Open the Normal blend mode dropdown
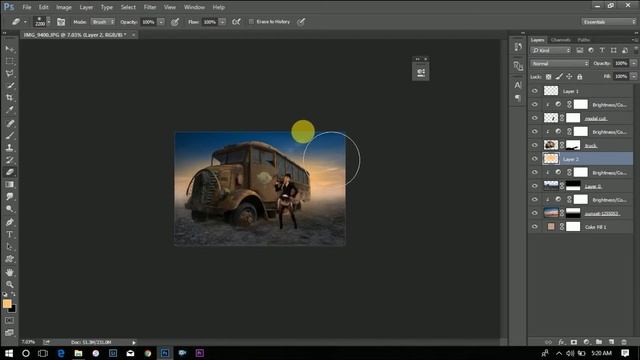Screen dimensions: 640x360 coord(560,64)
